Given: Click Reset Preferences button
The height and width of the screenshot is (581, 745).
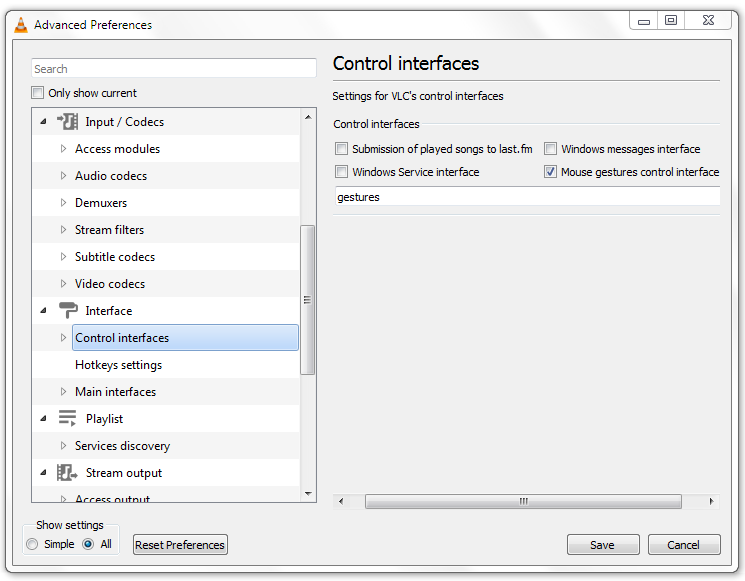Looking at the screenshot, I should tap(180, 544).
